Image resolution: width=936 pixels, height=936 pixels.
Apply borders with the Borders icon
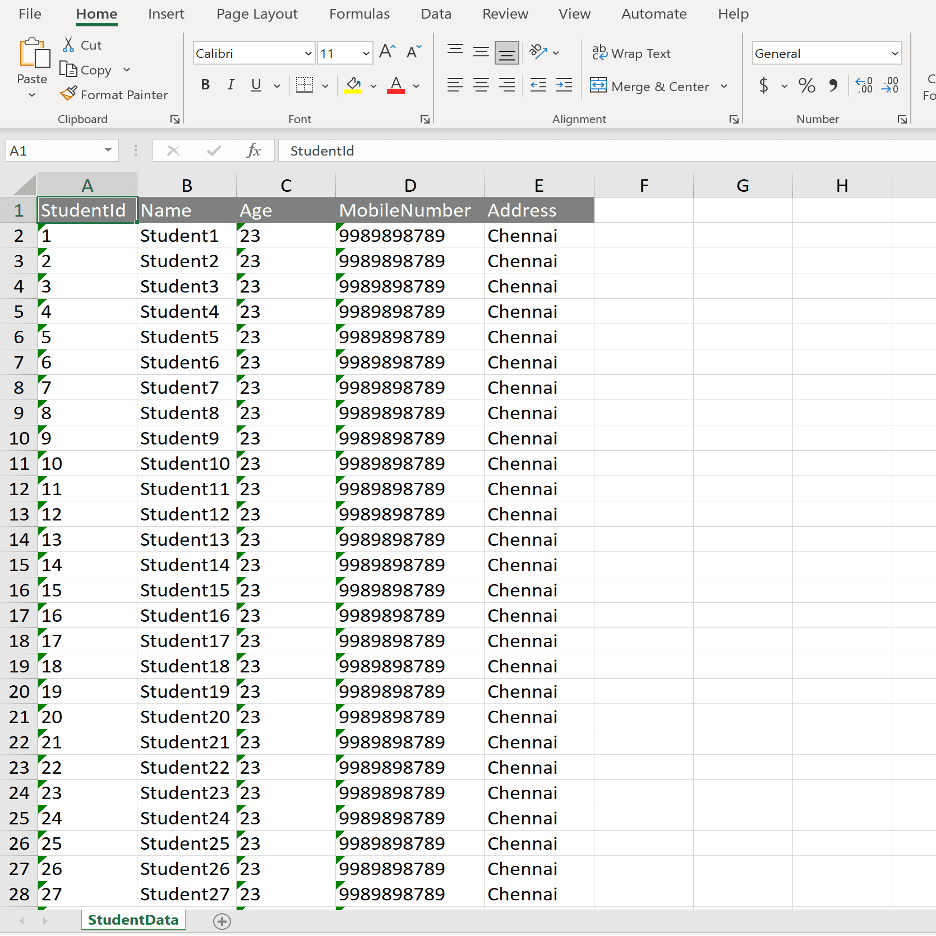pyautogui.click(x=304, y=85)
